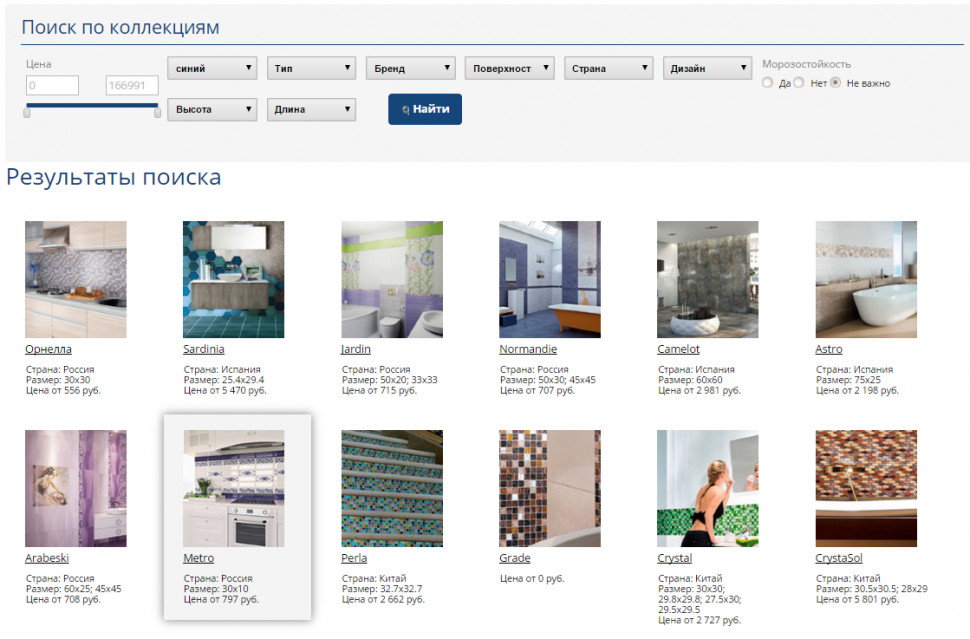This screenshot has height=639, width=970.
Task: Click the Crystal thumbnail with woman
Action: pos(708,489)
